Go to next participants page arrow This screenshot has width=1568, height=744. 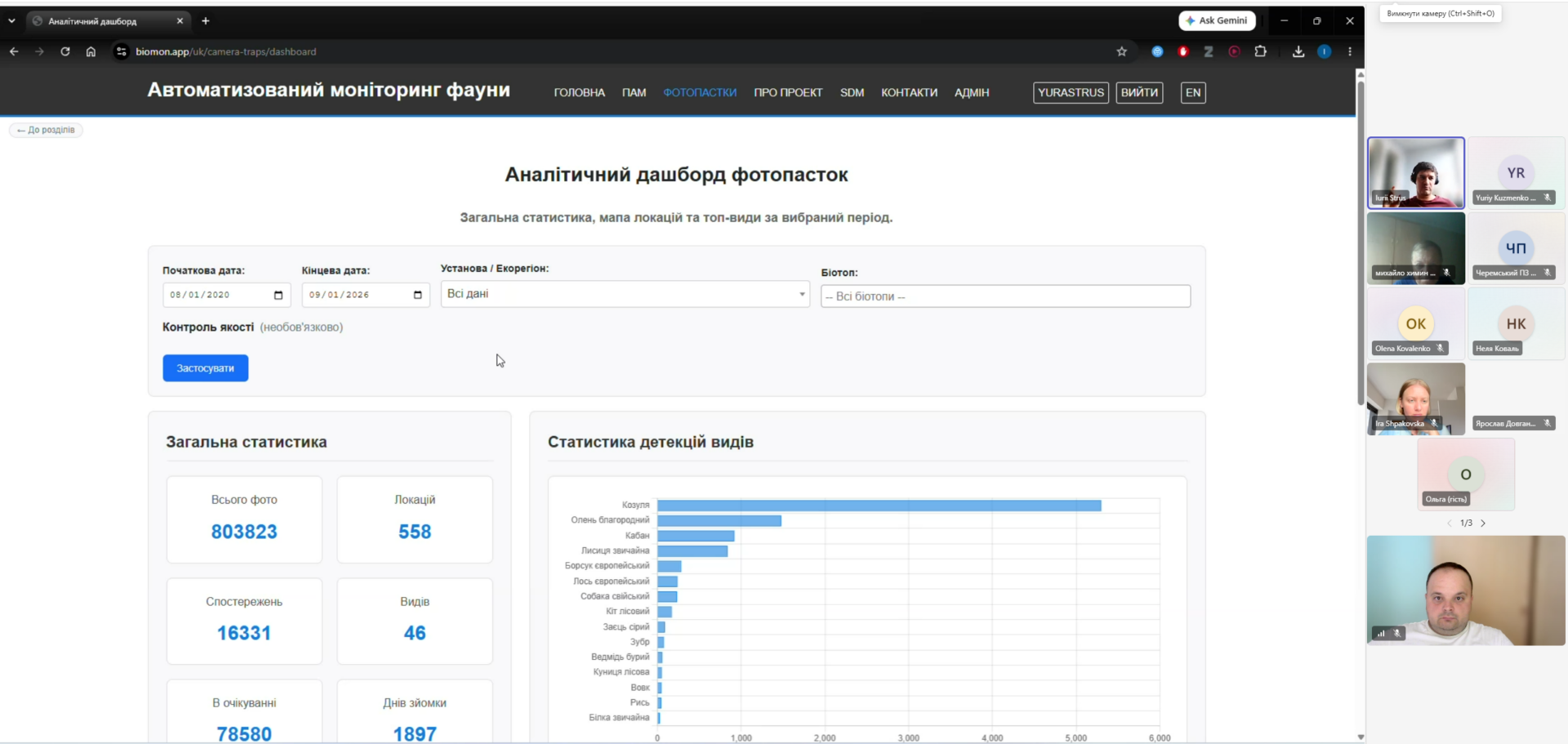[1483, 523]
